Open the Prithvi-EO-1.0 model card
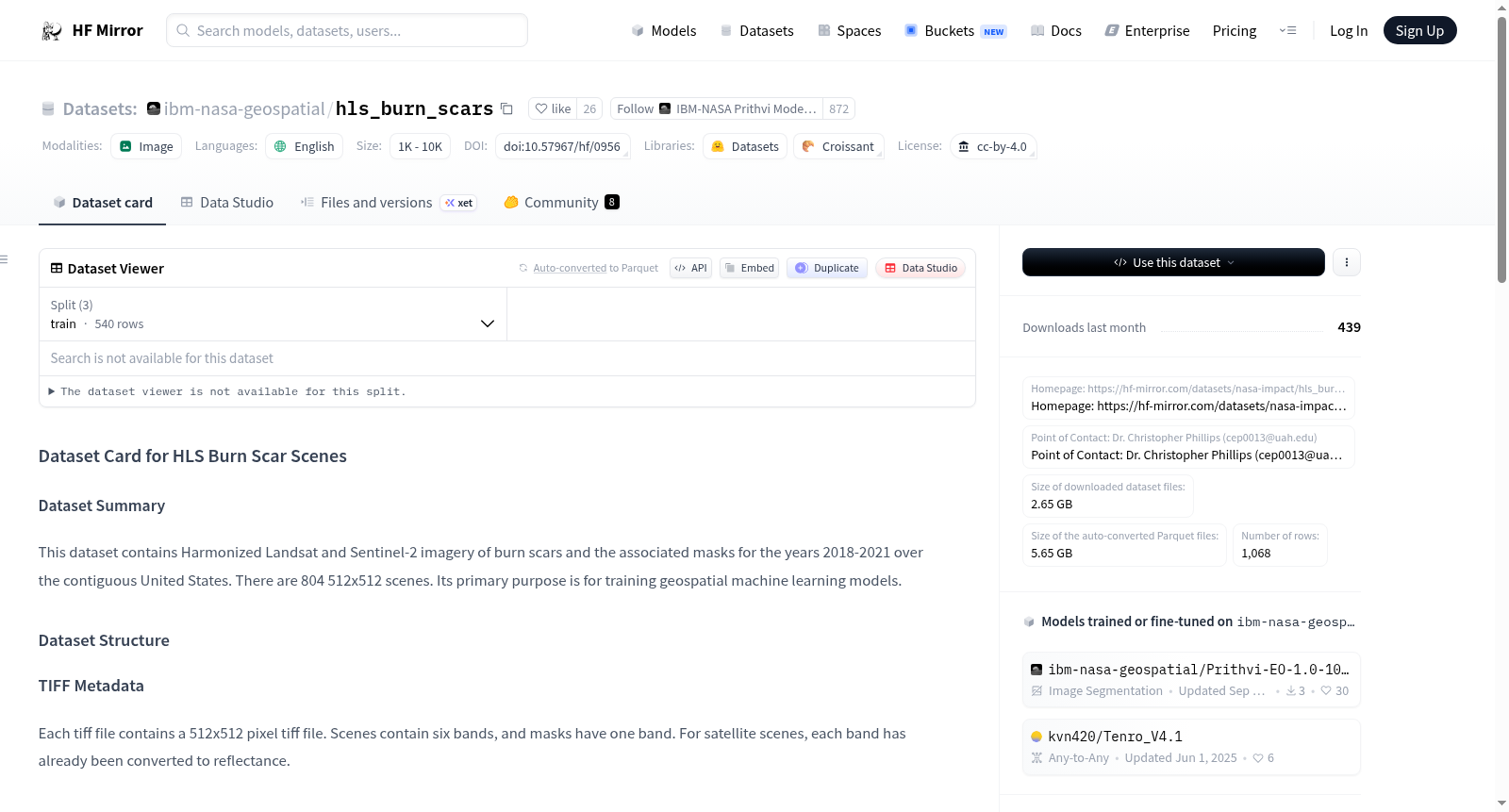Viewport: 1509px width, 812px height. click(1191, 679)
